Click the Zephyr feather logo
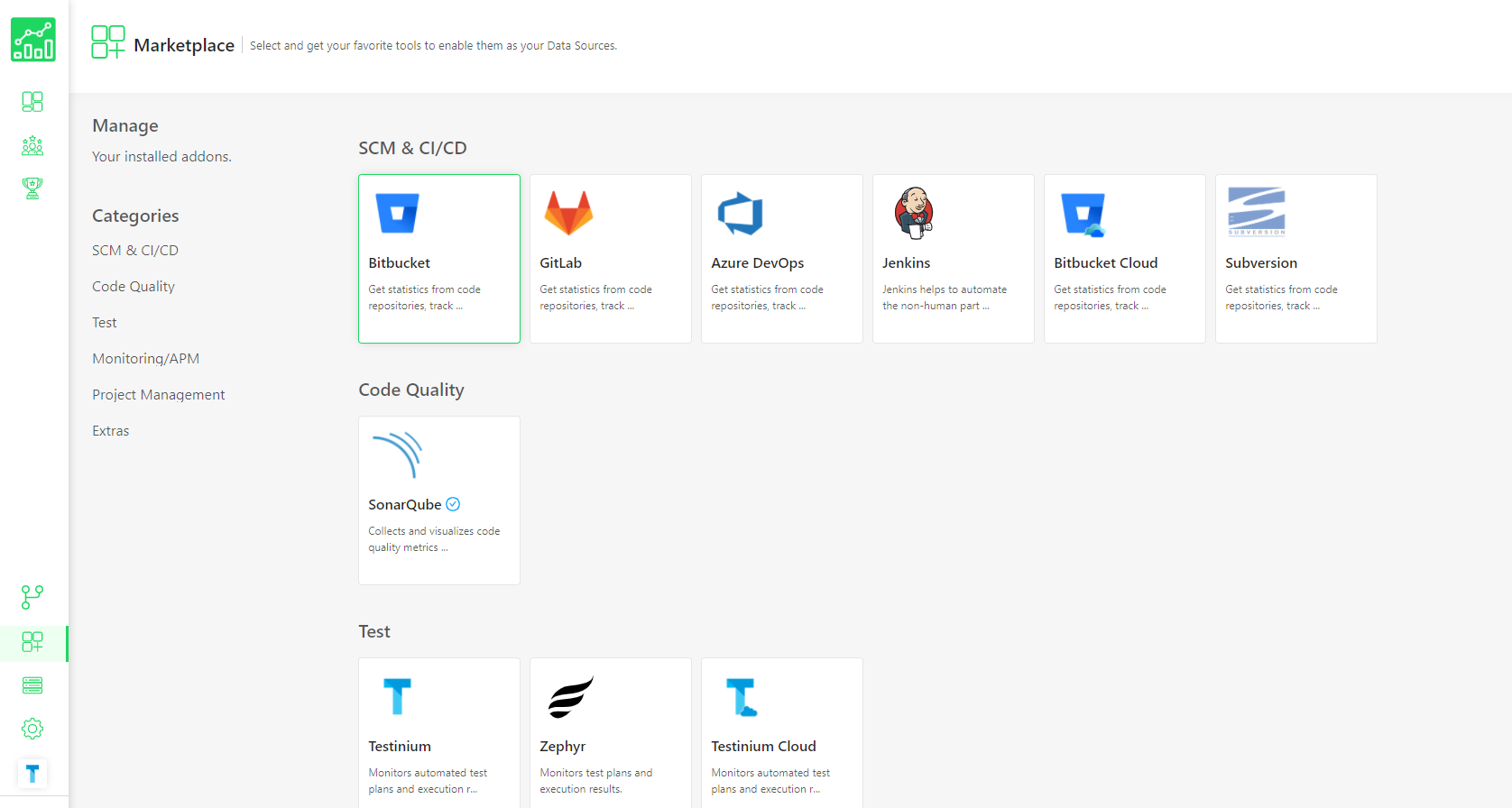1512x808 pixels. coord(571,696)
